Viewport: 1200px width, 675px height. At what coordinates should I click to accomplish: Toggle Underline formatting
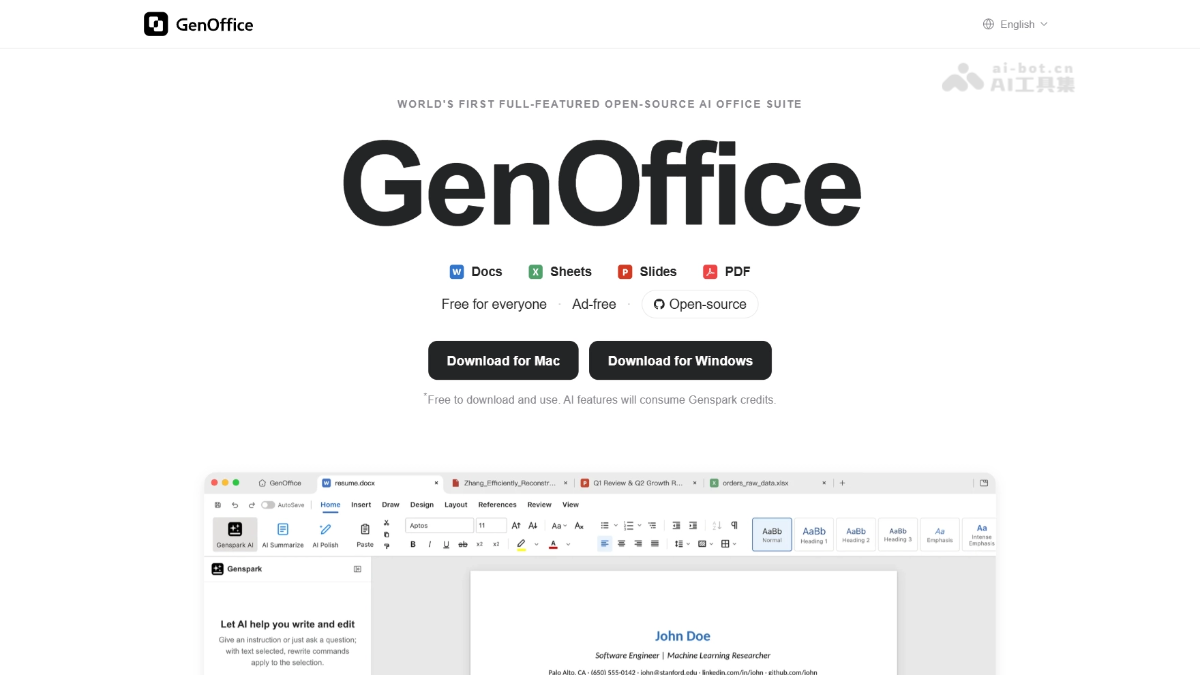446,544
